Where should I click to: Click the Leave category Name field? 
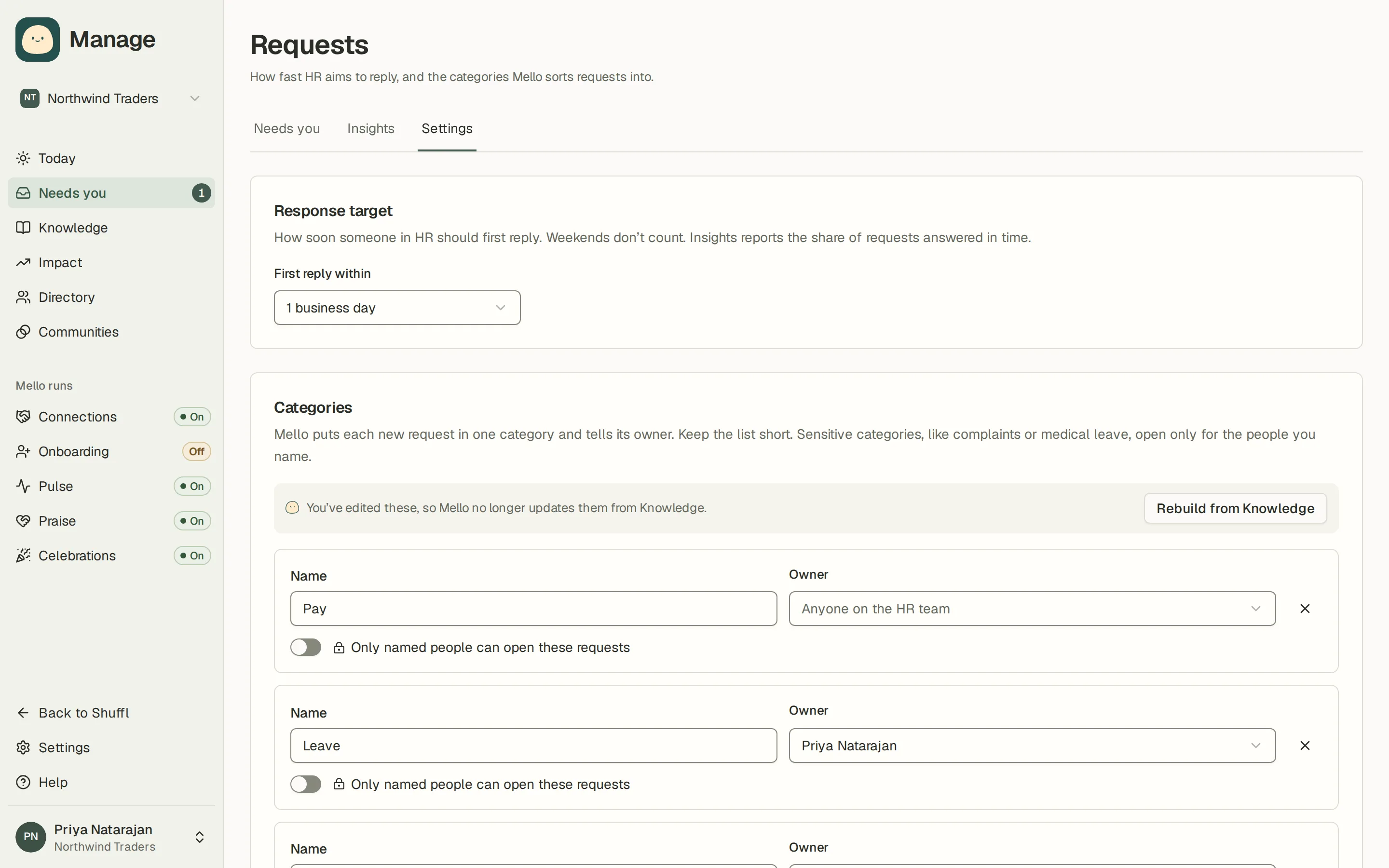tap(534, 746)
